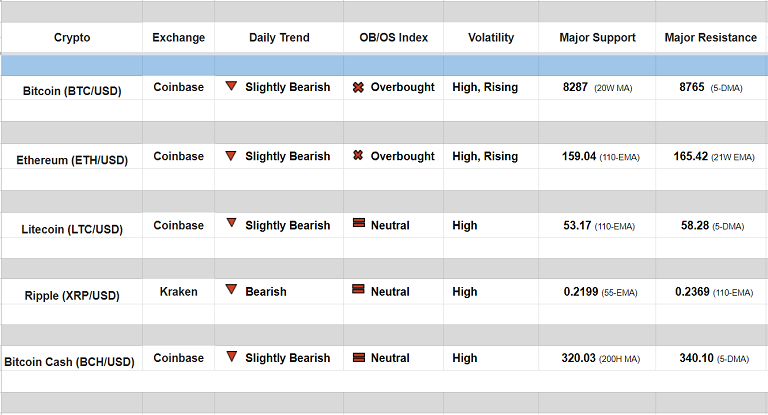
Task: Select the Bitcoin (BTC/USD) row label
Action: pos(72,90)
